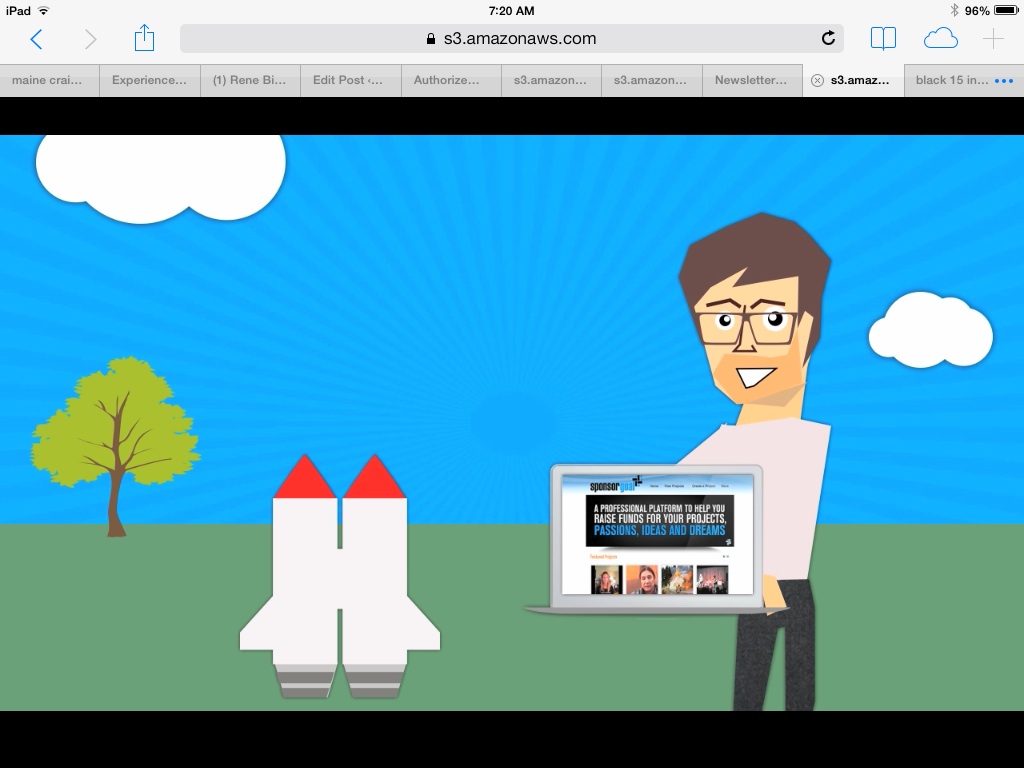
Task: Click the battery indicator in status bar
Action: click(x=1005, y=10)
